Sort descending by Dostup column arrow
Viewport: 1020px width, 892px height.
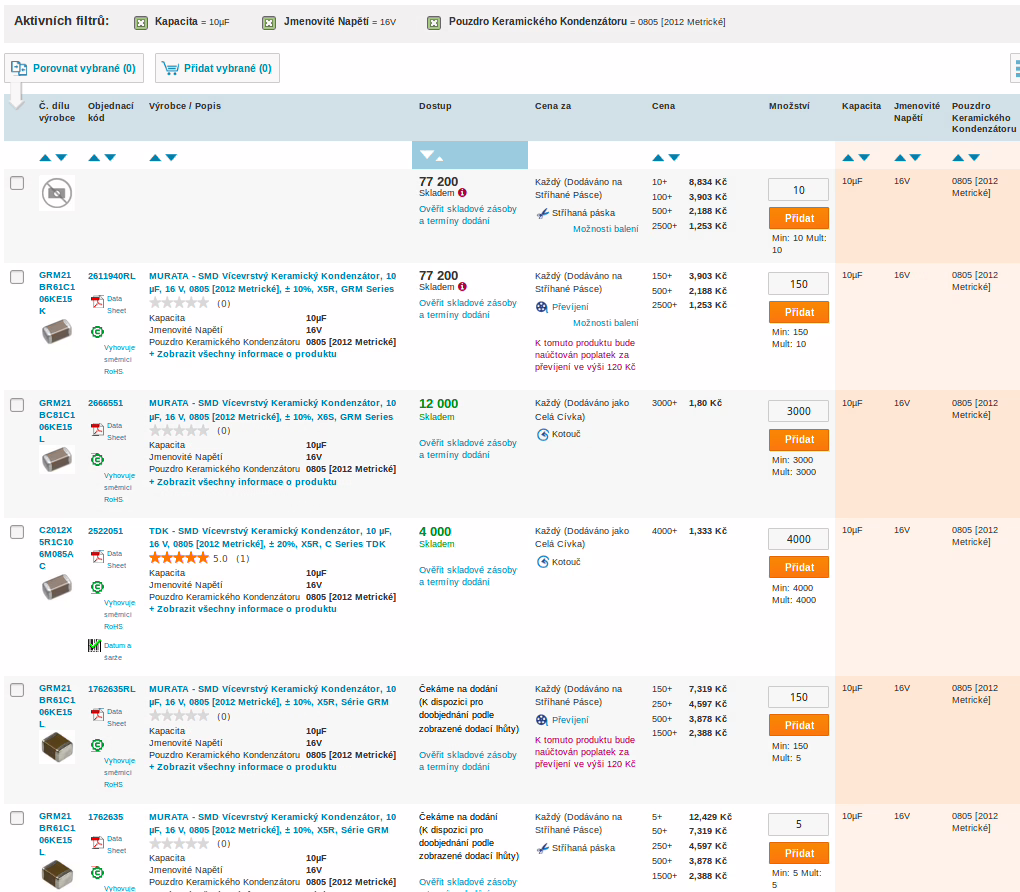[427, 154]
